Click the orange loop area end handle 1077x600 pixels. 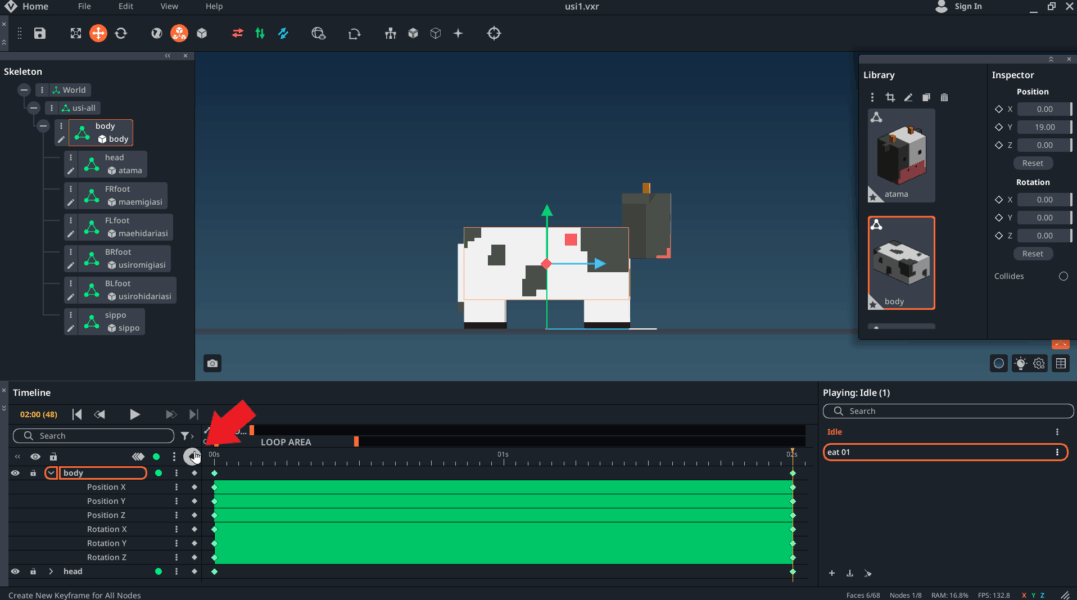pyautogui.click(x=356, y=441)
